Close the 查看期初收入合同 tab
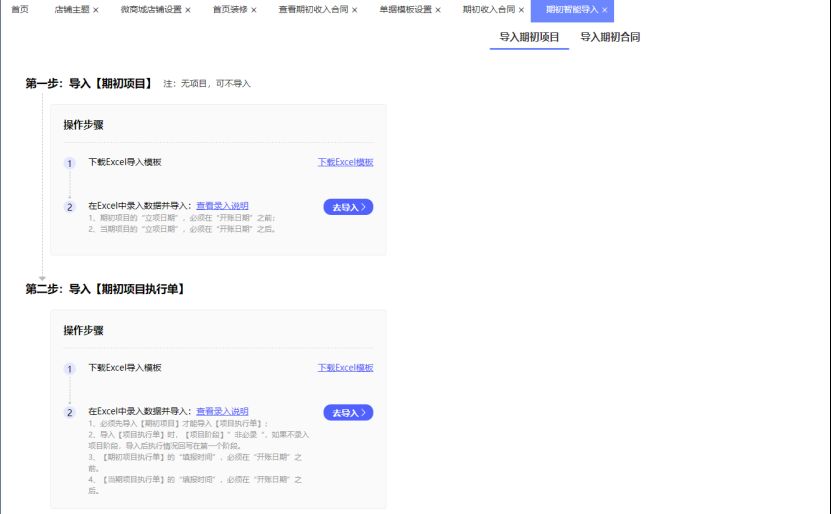 click(355, 10)
